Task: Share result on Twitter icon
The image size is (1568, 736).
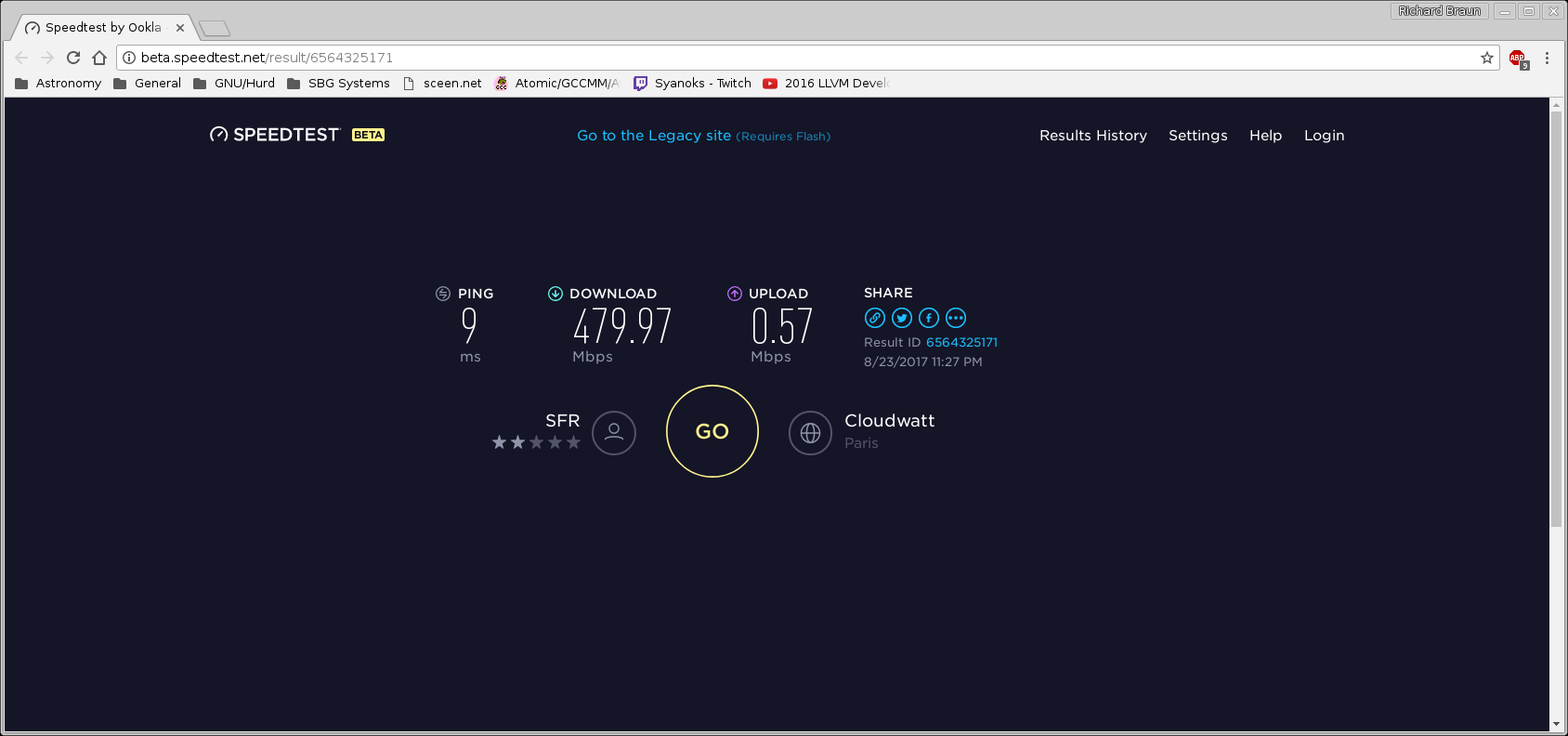Action: [x=902, y=318]
